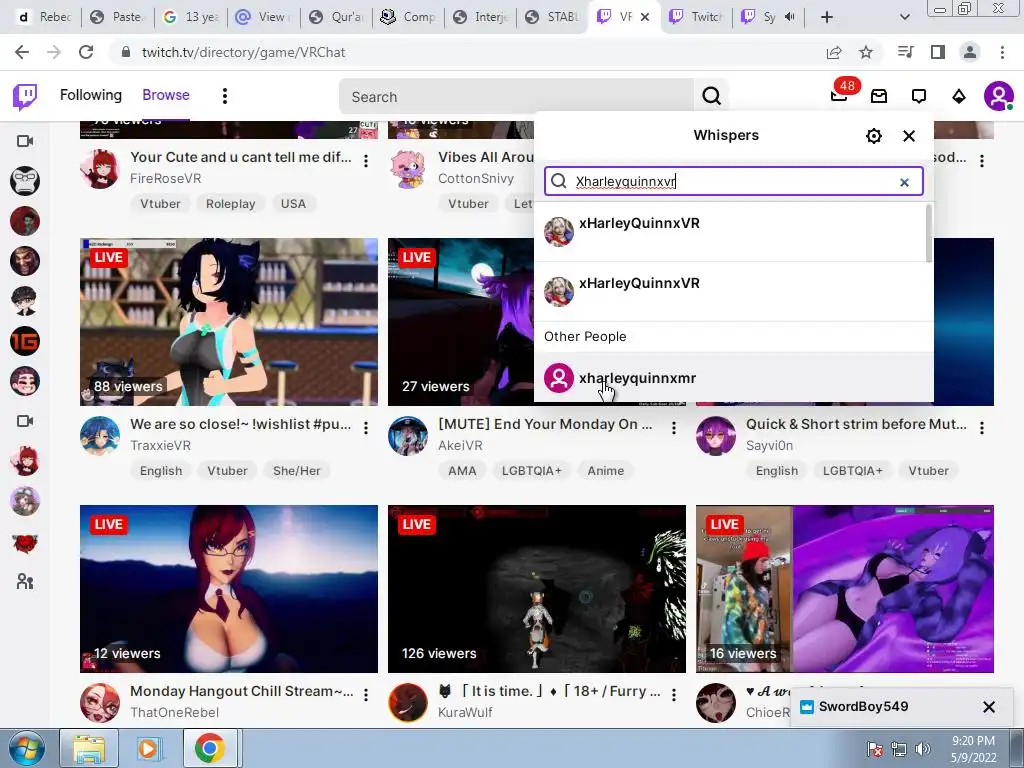Open the purple user avatar menu
Viewport: 1024px width, 768px height.
[999, 97]
